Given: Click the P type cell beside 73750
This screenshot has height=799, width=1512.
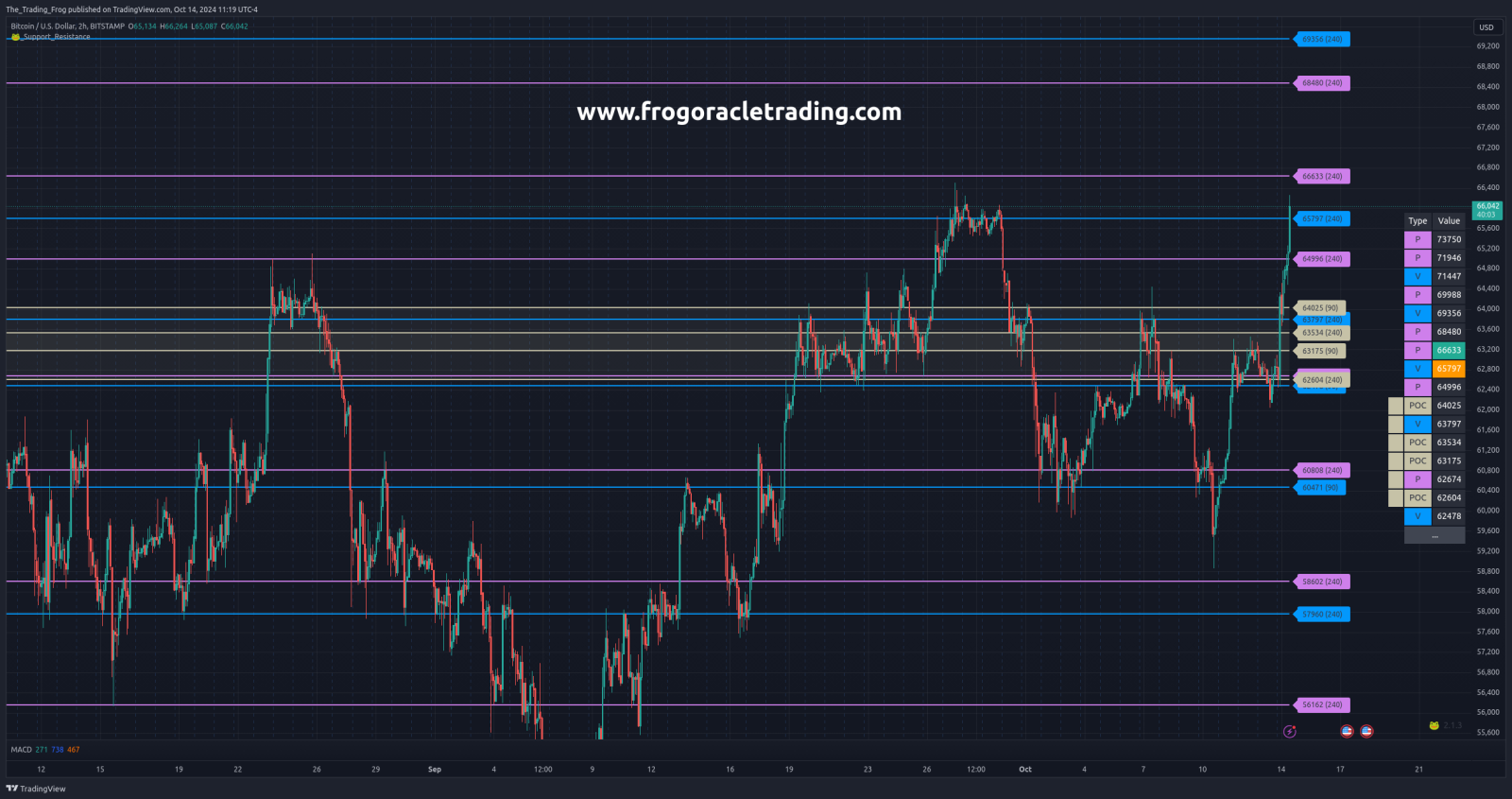Looking at the screenshot, I should 1417,239.
